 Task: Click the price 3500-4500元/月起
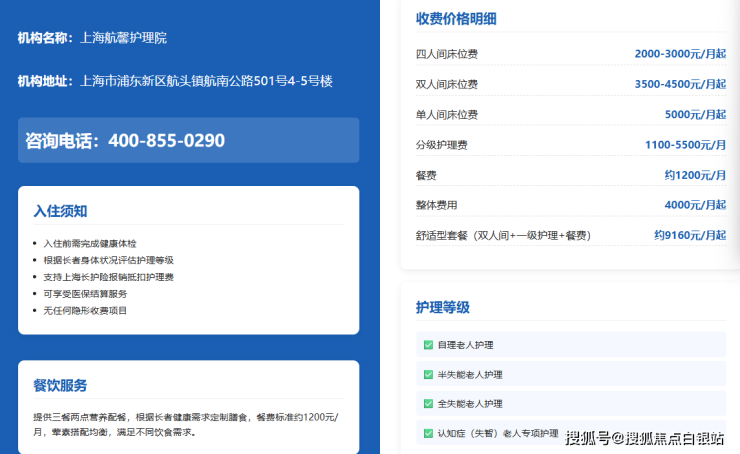coord(680,84)
